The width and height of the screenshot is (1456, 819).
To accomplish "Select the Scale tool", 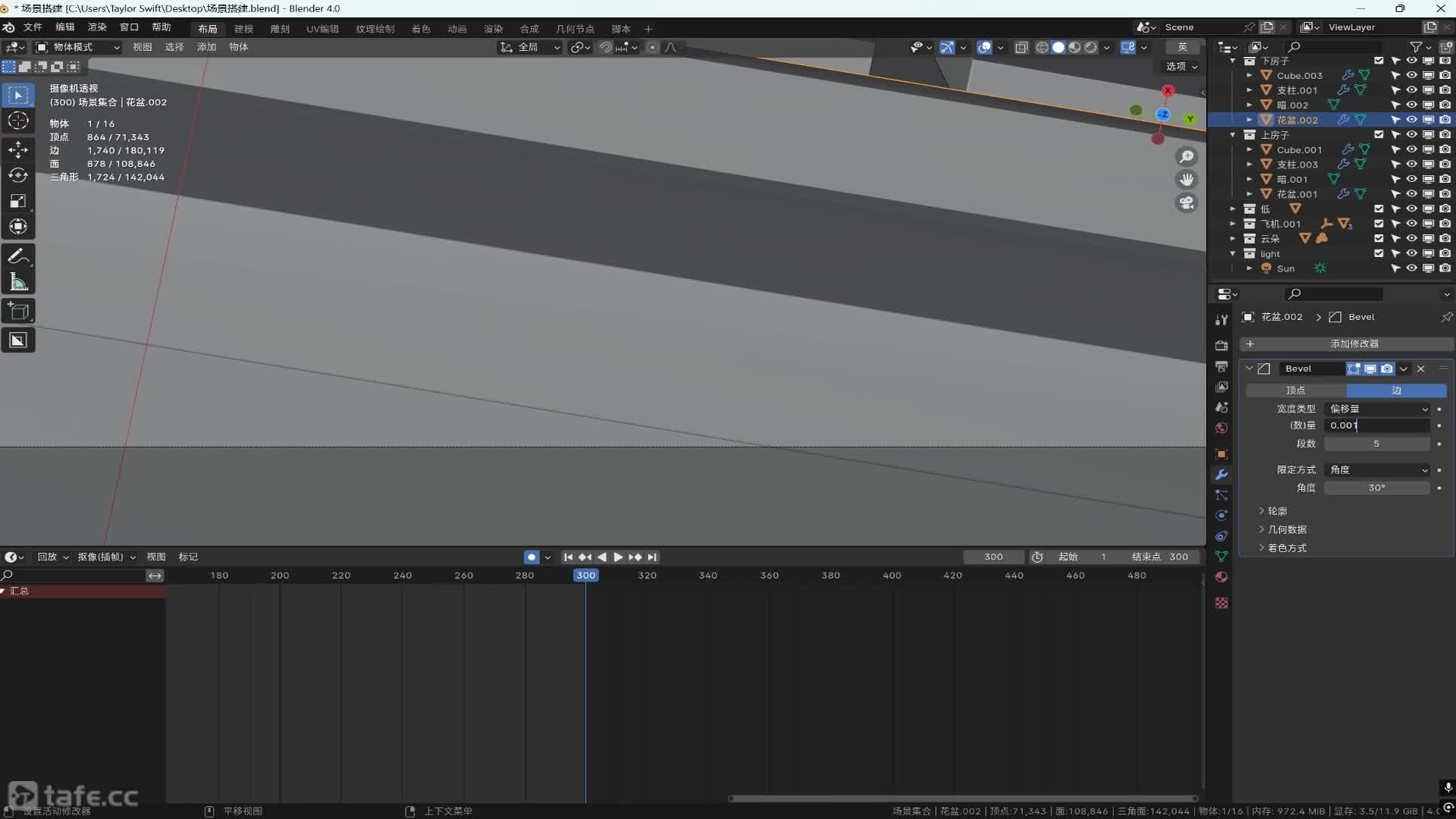I will pyautogui.click(x=18, y=201).
